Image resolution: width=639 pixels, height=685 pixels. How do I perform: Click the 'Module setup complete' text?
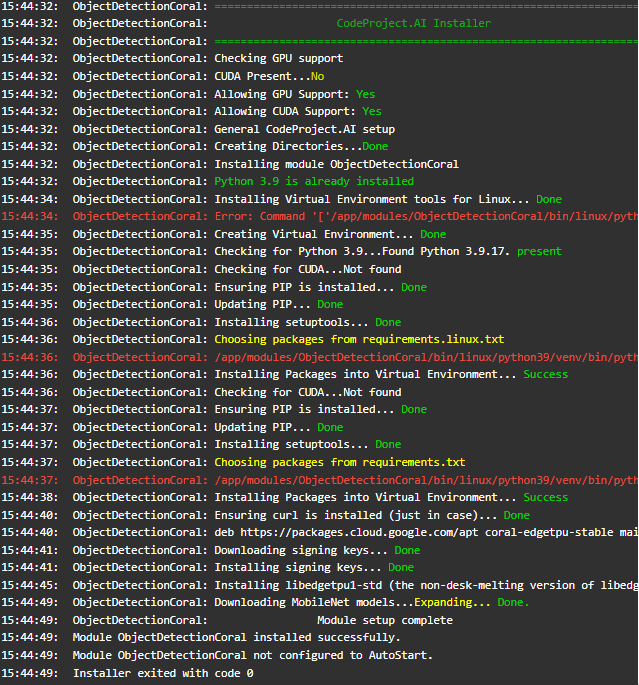tap(385, 620)
